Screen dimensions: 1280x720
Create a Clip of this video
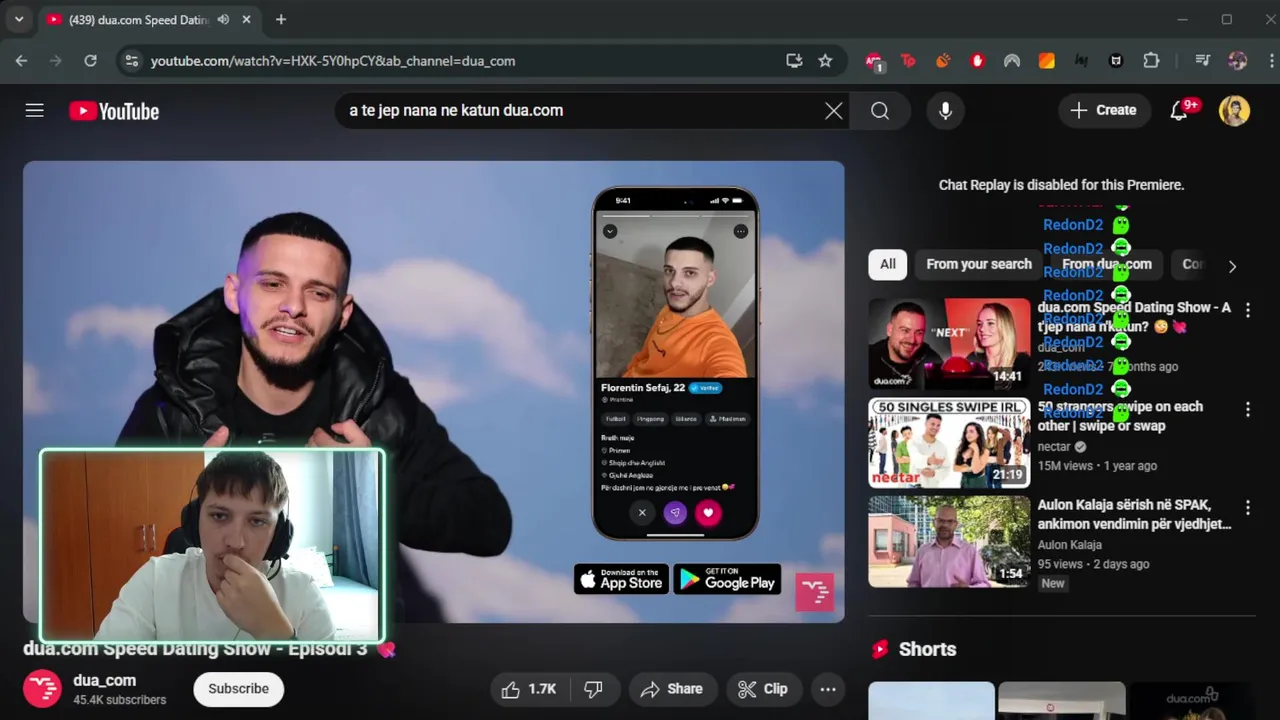coord(763,689)
